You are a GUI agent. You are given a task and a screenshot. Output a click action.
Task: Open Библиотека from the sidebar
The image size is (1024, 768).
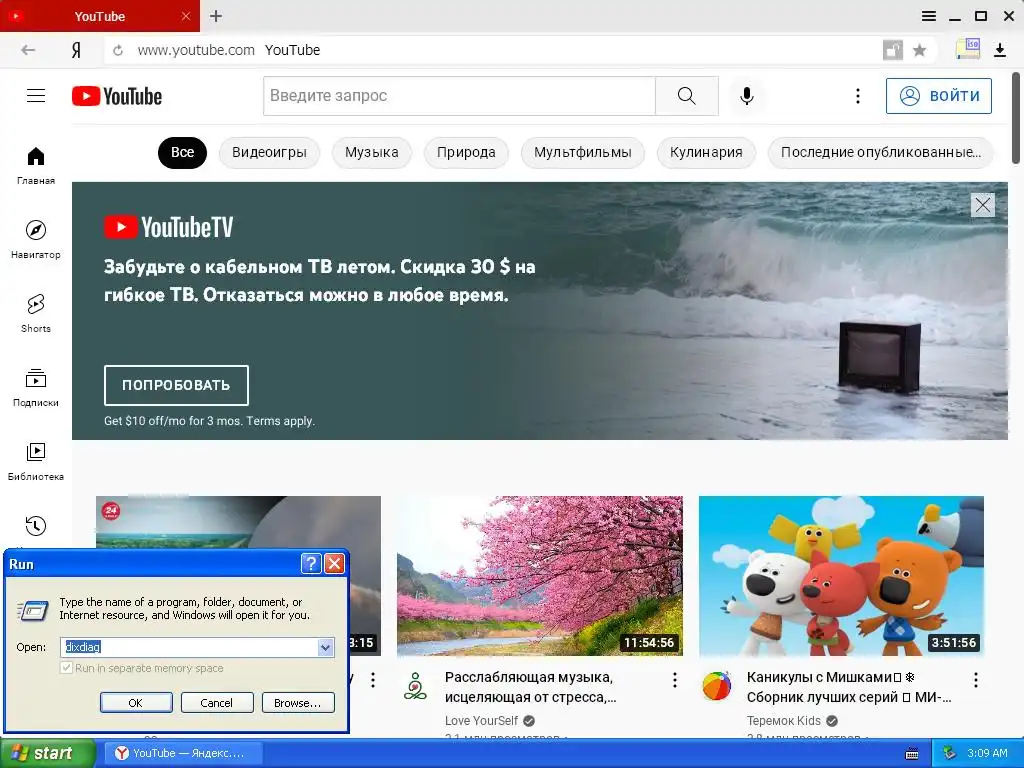(x=36, y=461)
